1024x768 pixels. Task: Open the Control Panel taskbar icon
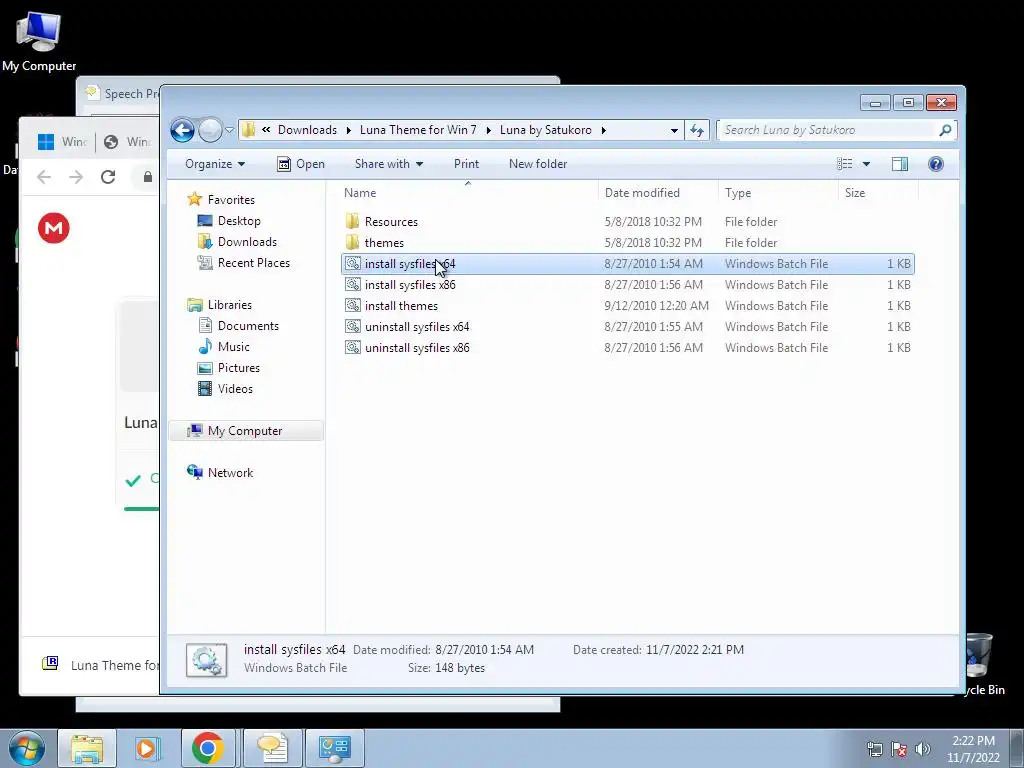point(334,748)
